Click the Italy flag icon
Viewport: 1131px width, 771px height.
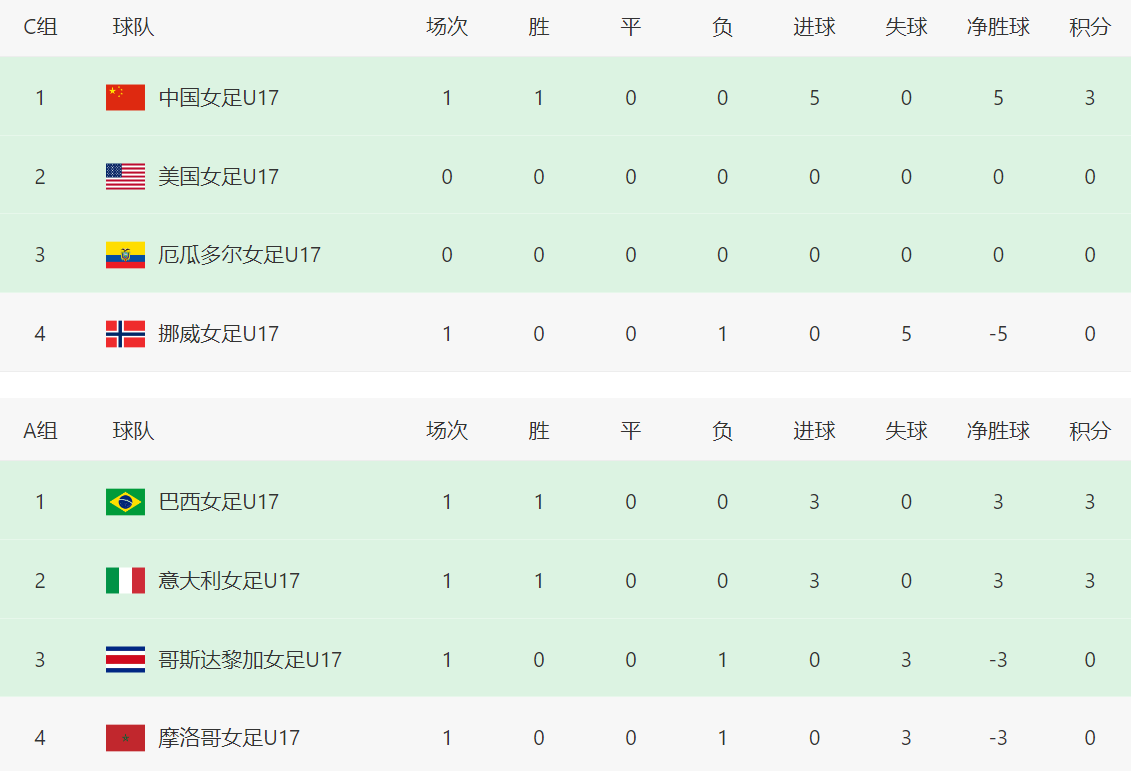125,581
